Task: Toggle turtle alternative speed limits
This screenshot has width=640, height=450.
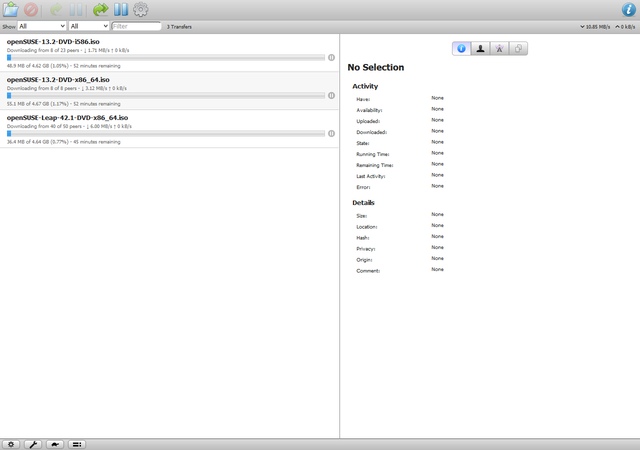Action: (55, 444)
